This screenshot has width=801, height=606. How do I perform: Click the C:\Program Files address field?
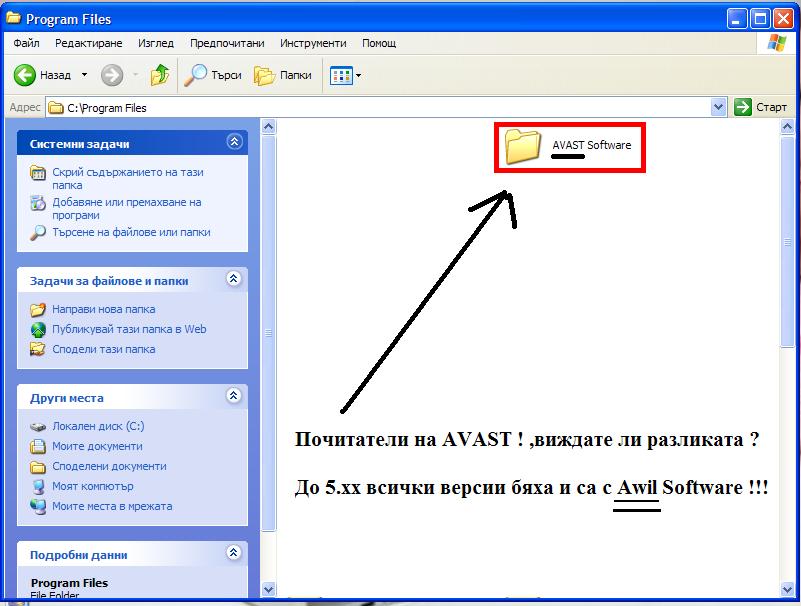point(378,107)
